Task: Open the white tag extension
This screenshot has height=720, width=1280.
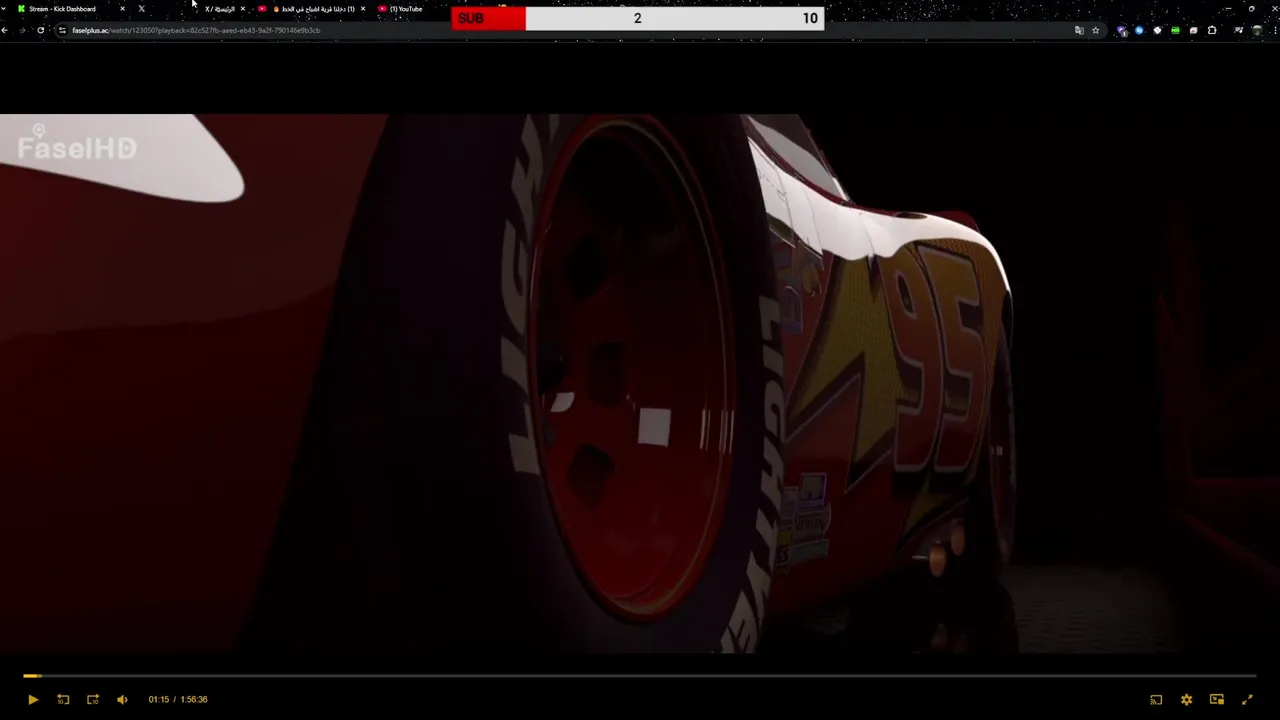Action: [x=1157, y=30]
